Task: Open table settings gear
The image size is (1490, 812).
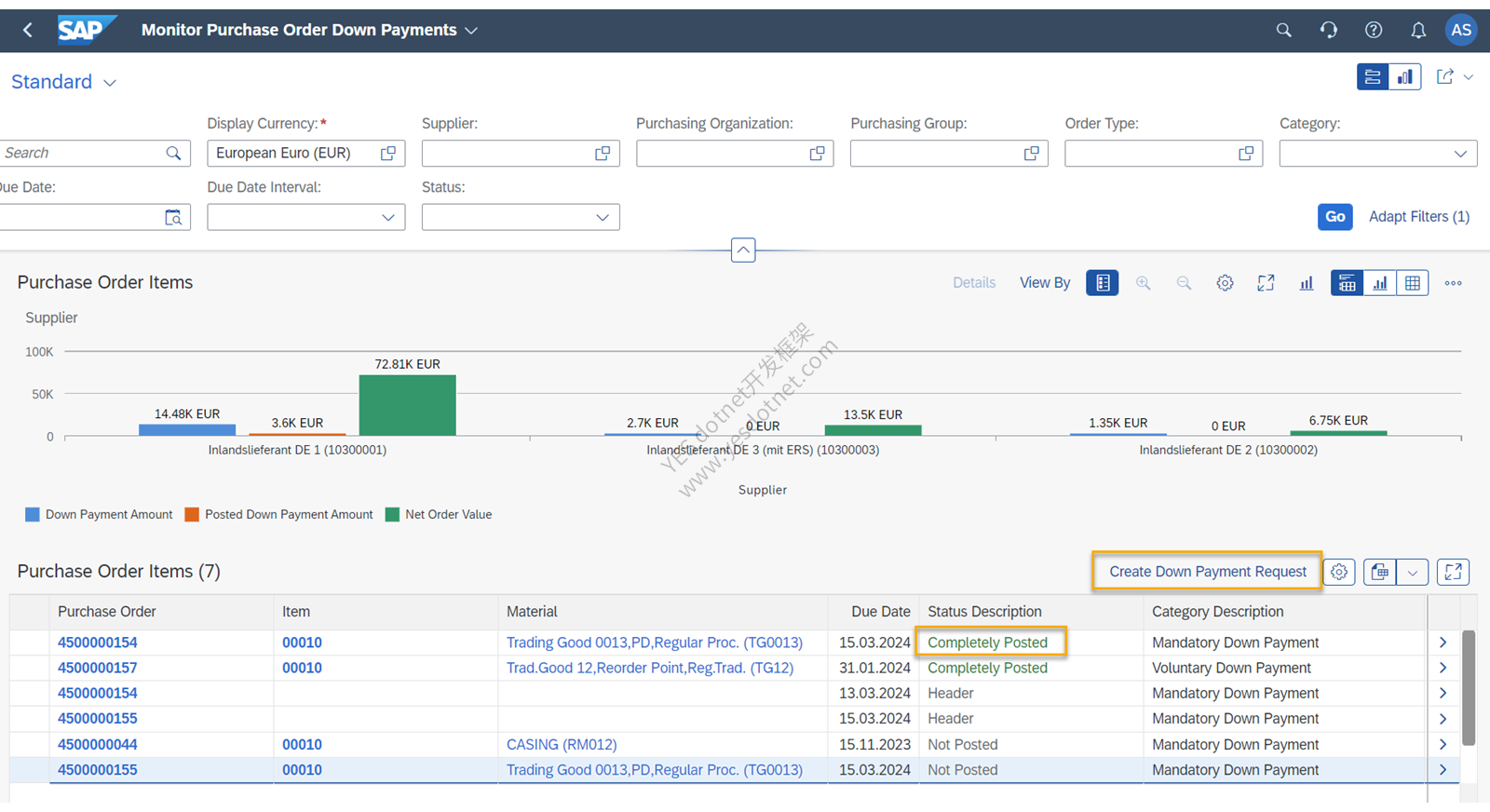Action: tap(1339, 572)
